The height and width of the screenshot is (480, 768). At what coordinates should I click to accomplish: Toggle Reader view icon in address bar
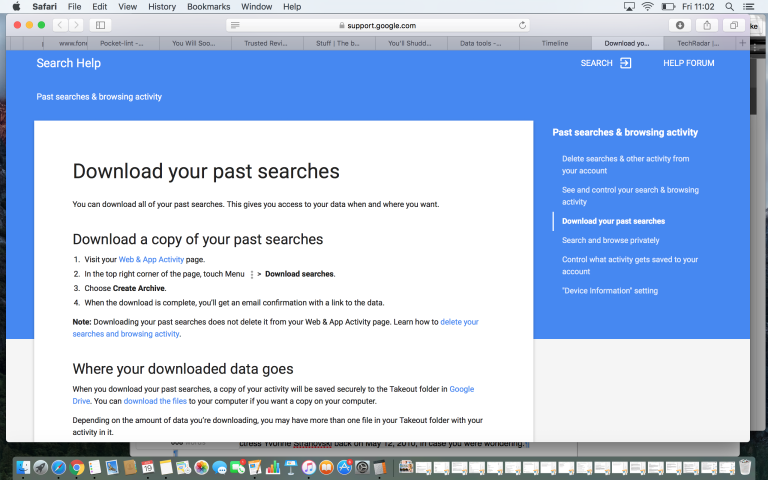coord(235,25)
